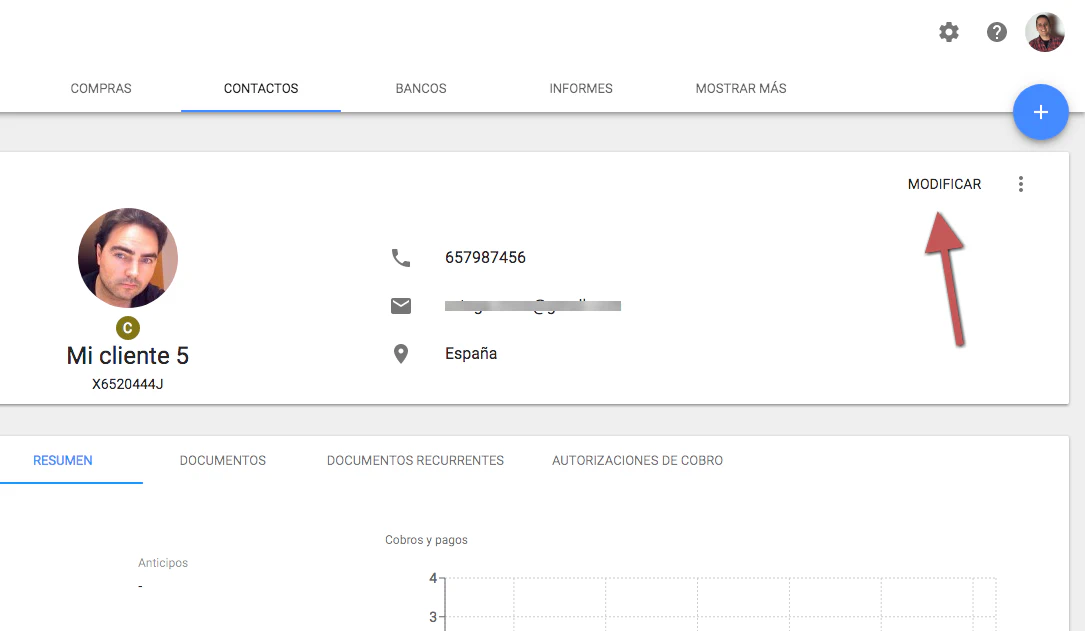Select the RESUMEN tab

[x=62, y=460]
